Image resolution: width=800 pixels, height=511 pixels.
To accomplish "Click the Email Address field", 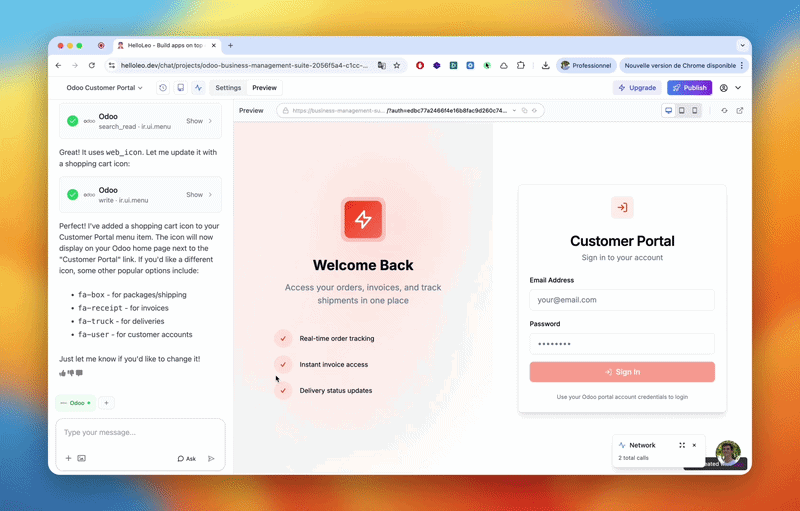I will tap(622, 300).
